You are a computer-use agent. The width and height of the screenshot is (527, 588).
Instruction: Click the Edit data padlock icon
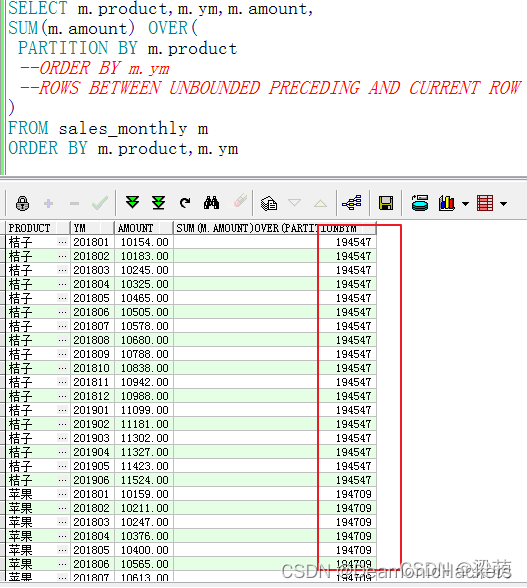pos(23,203)
